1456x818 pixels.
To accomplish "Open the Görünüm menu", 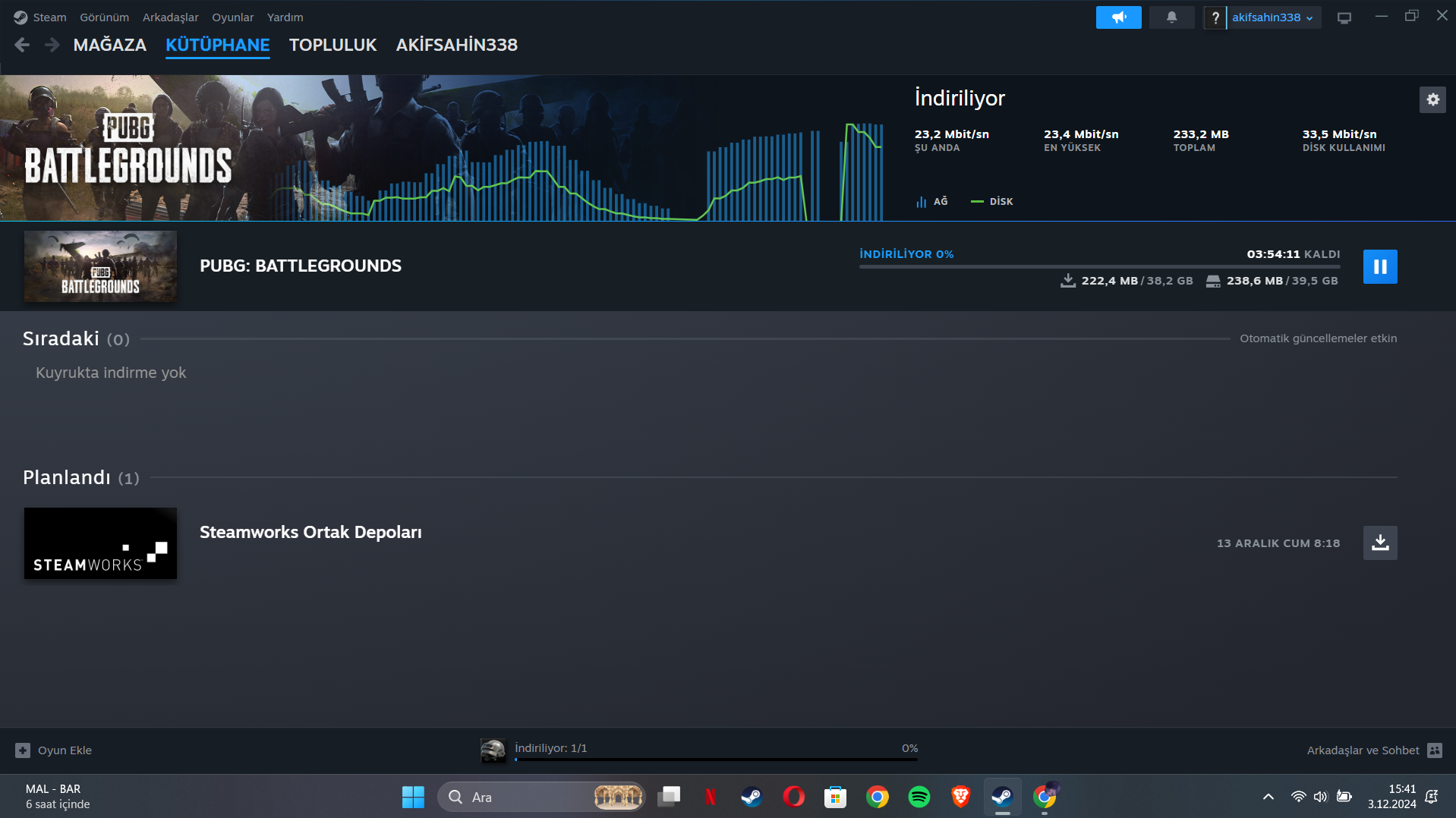I will [105, 17].
